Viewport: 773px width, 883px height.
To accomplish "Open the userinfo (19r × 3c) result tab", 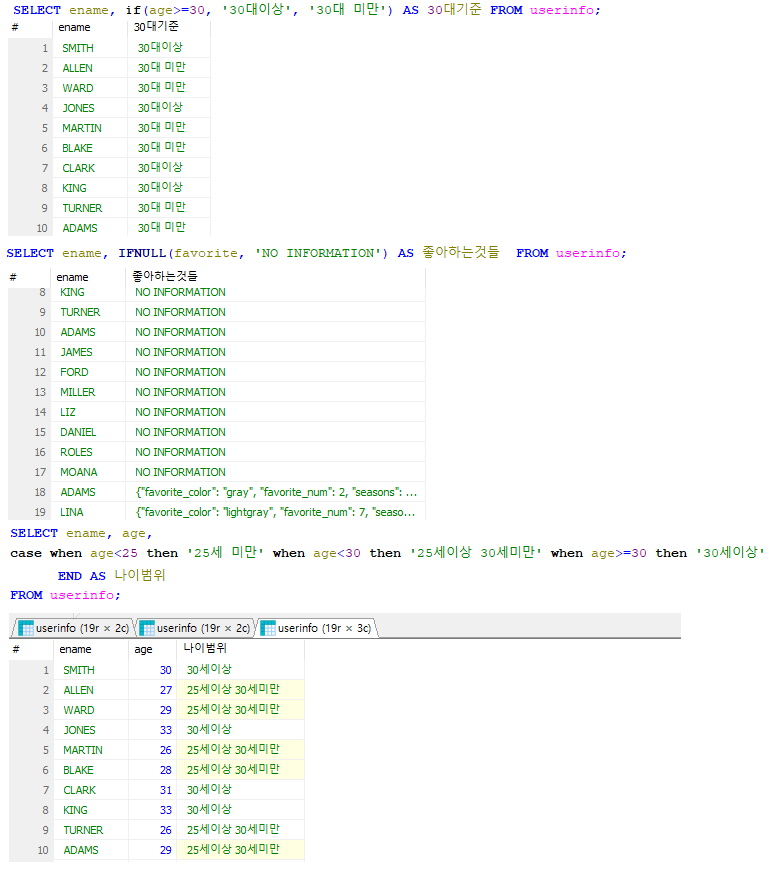I will click(x=317, y=627).
